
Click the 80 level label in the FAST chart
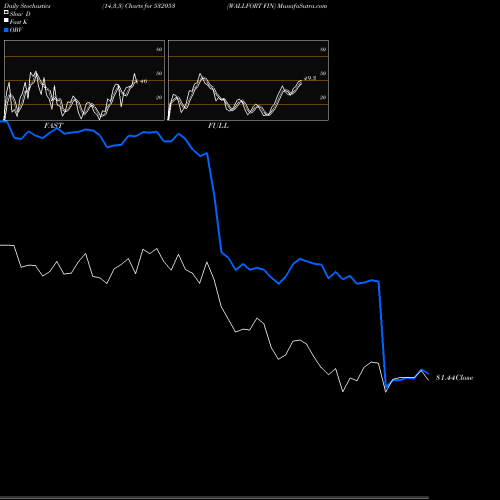(x=159, y=49)
